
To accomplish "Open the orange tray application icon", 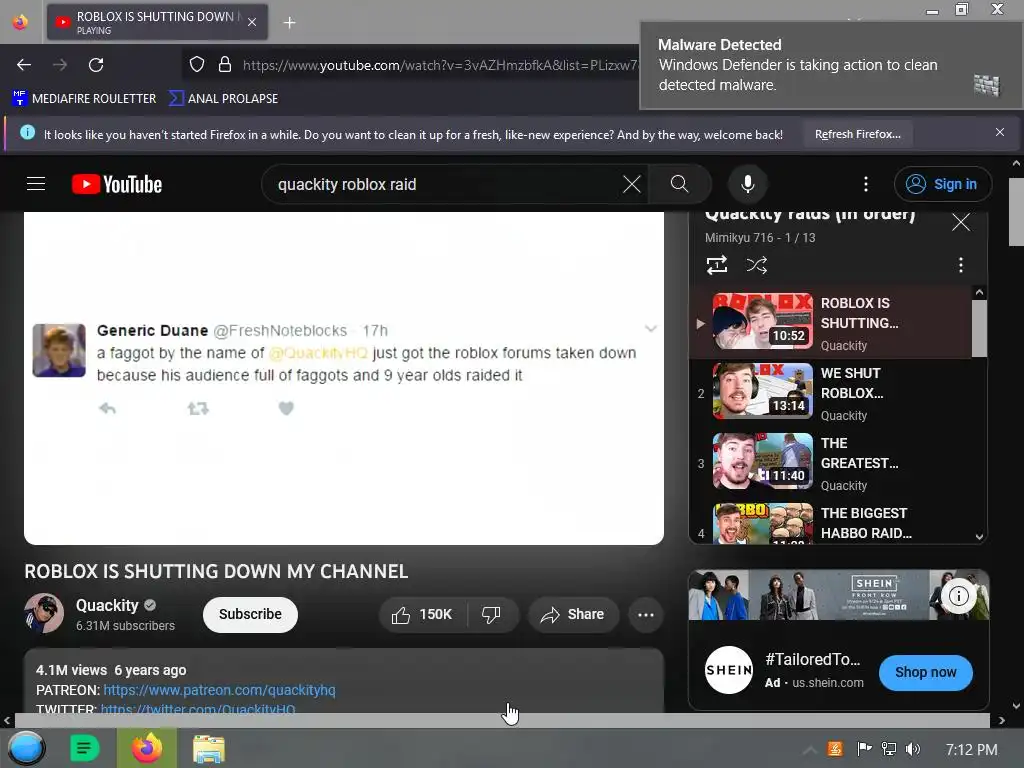I will [835, 749].
